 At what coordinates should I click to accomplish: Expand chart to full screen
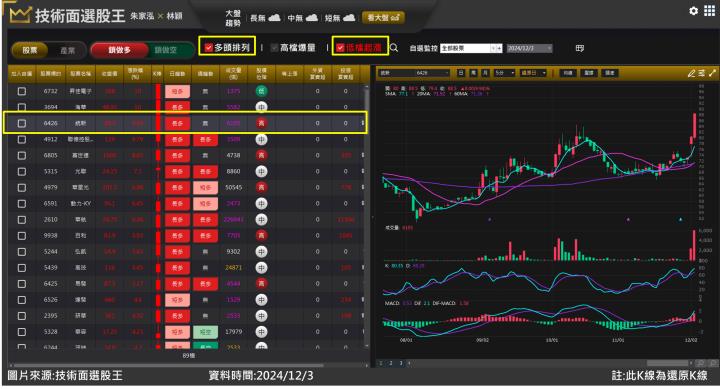[712, 73]
